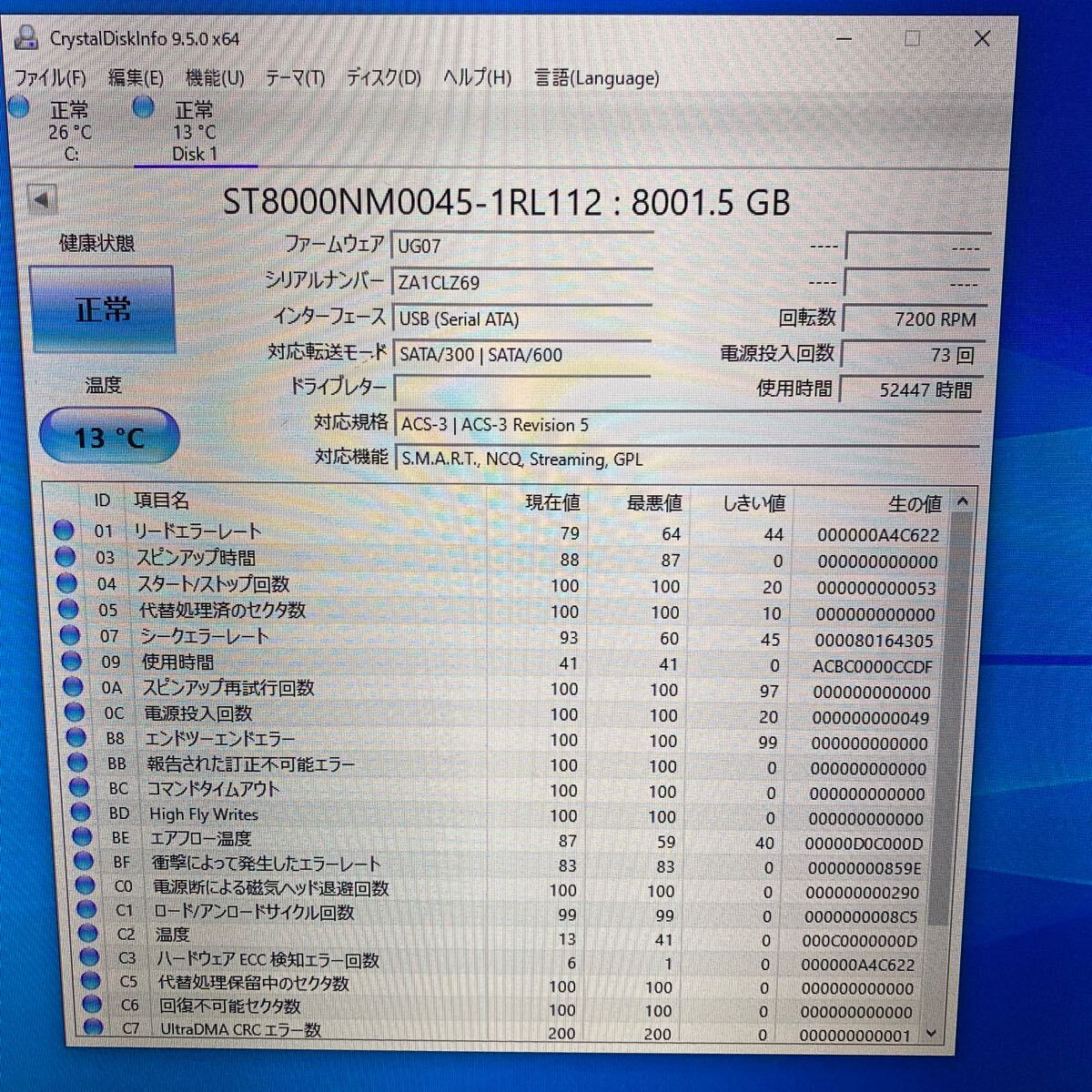Open the ディスク(D) menu

[383, 78]
